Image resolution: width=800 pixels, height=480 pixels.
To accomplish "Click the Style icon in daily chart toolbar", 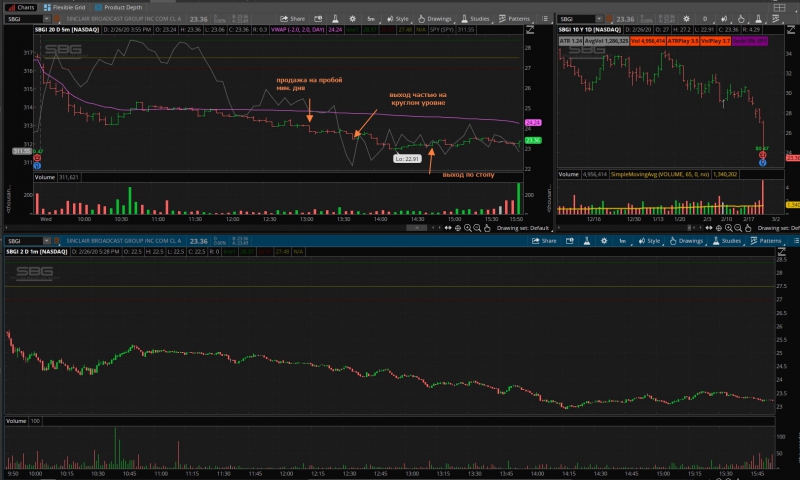I will point(724,19).
